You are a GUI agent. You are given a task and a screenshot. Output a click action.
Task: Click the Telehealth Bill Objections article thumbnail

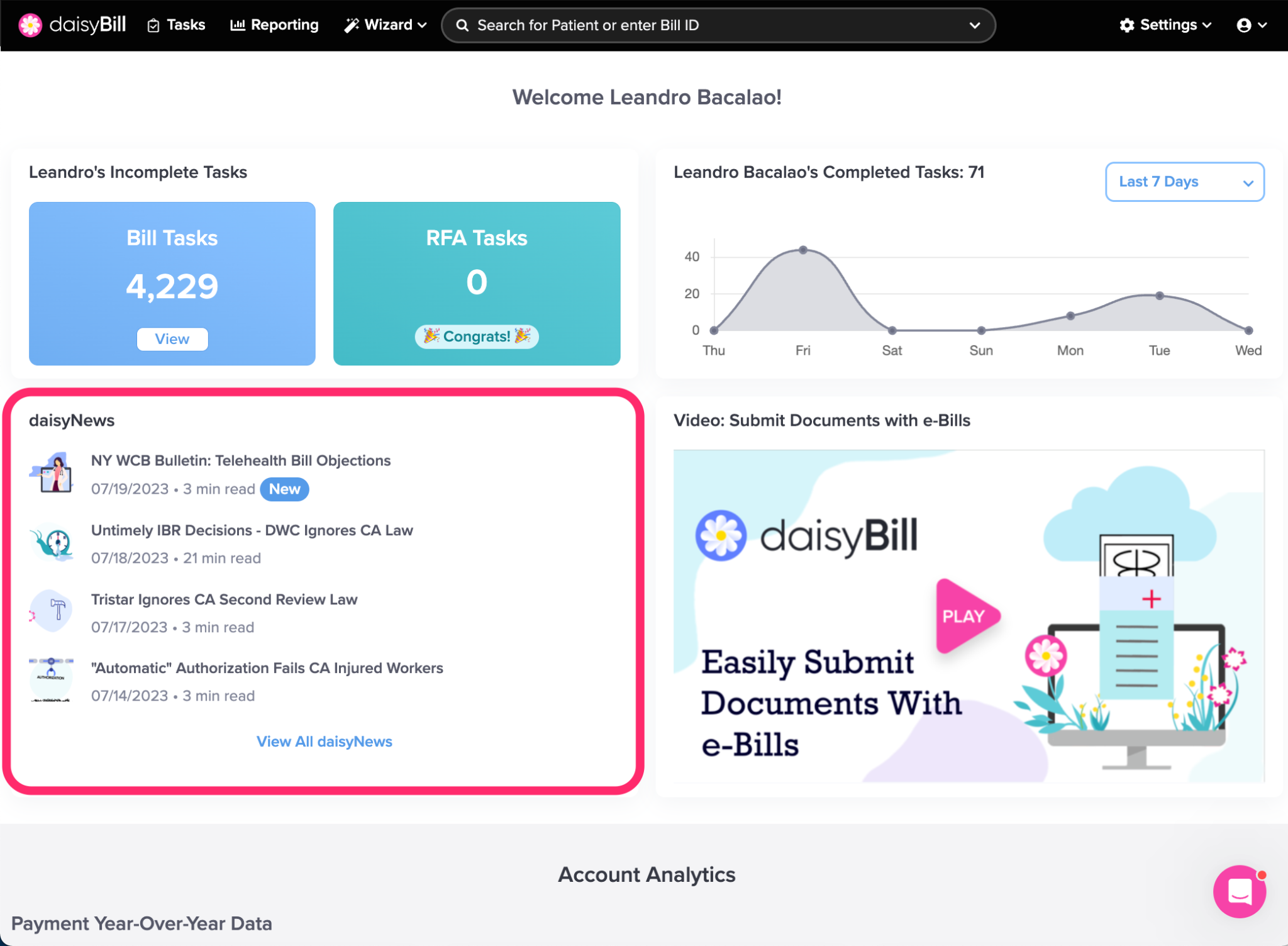53,473
